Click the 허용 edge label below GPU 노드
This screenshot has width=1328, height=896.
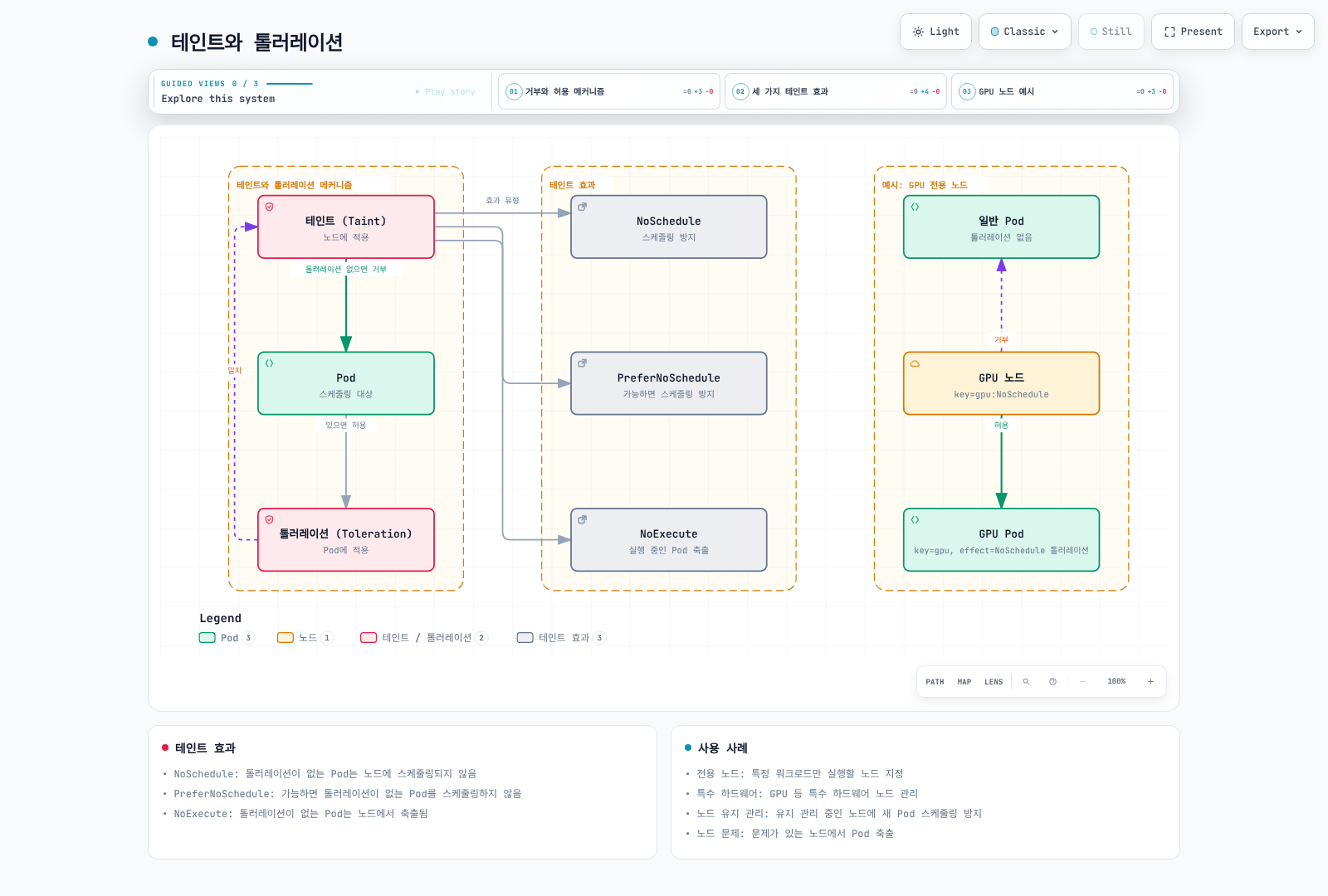pyautogui.click(x=1002, y=426)
